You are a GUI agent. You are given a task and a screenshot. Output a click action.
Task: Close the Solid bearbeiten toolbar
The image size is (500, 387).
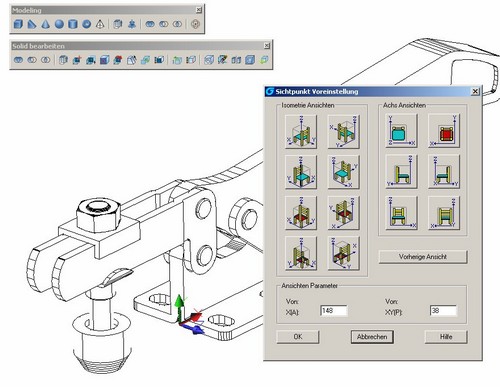(x=267, y=46)
